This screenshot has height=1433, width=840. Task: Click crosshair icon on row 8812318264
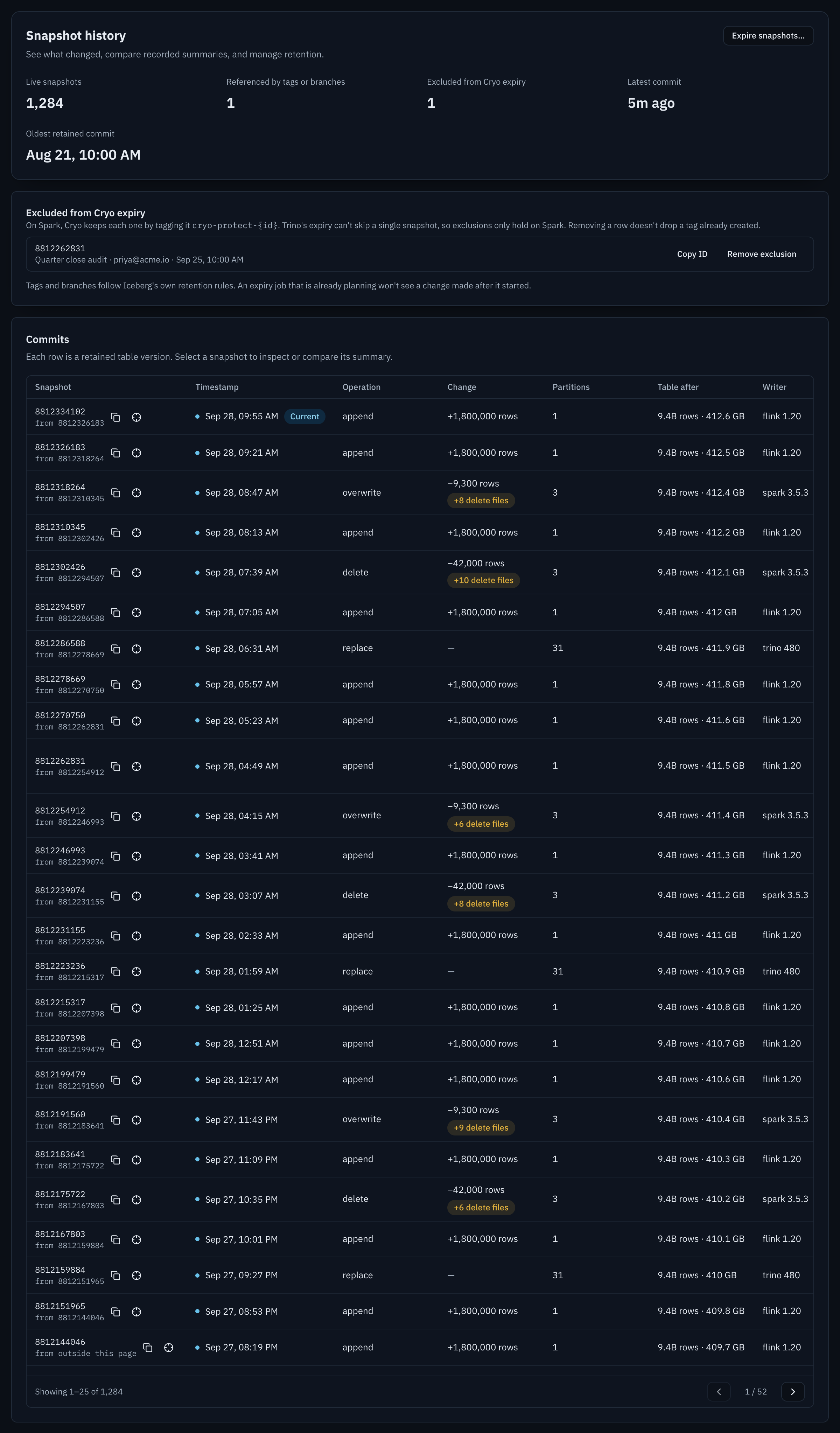(136, 493)
